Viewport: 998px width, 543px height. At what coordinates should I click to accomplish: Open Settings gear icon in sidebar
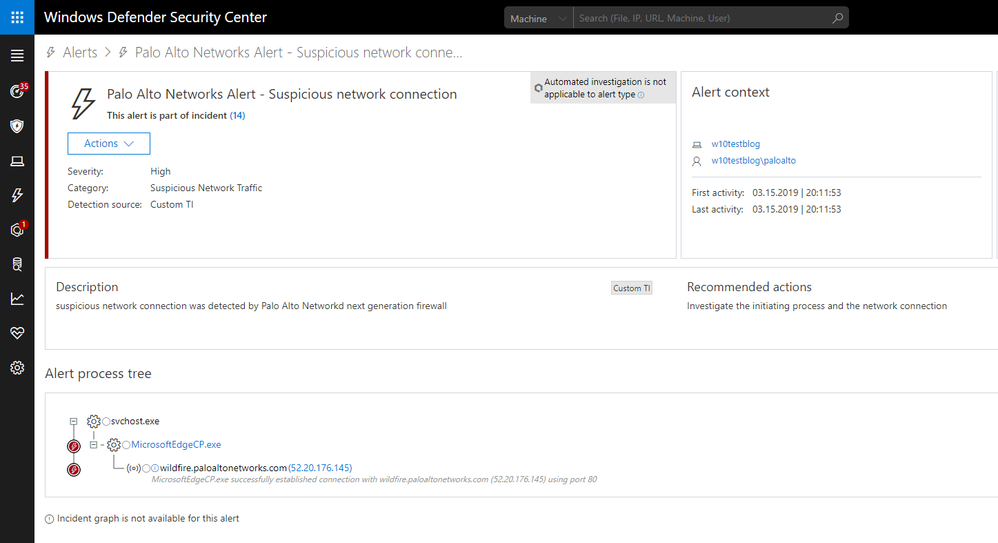tap(17, 368)
